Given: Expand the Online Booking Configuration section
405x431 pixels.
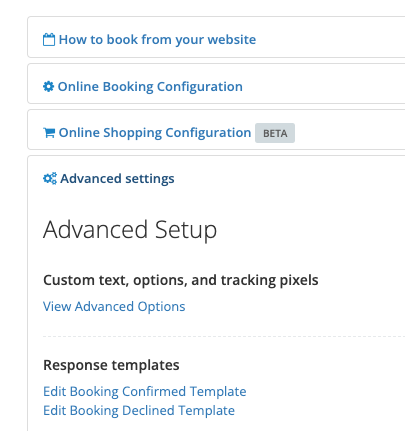Looking at the screenshot, I should point(150,87).
